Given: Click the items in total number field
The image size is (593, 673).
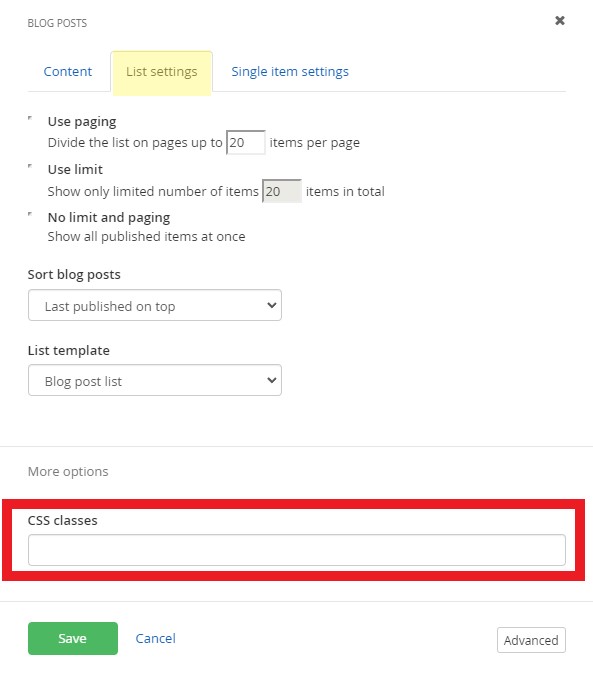Looking at the screenshot, I should pyautogui.click(x=282, y=191).
